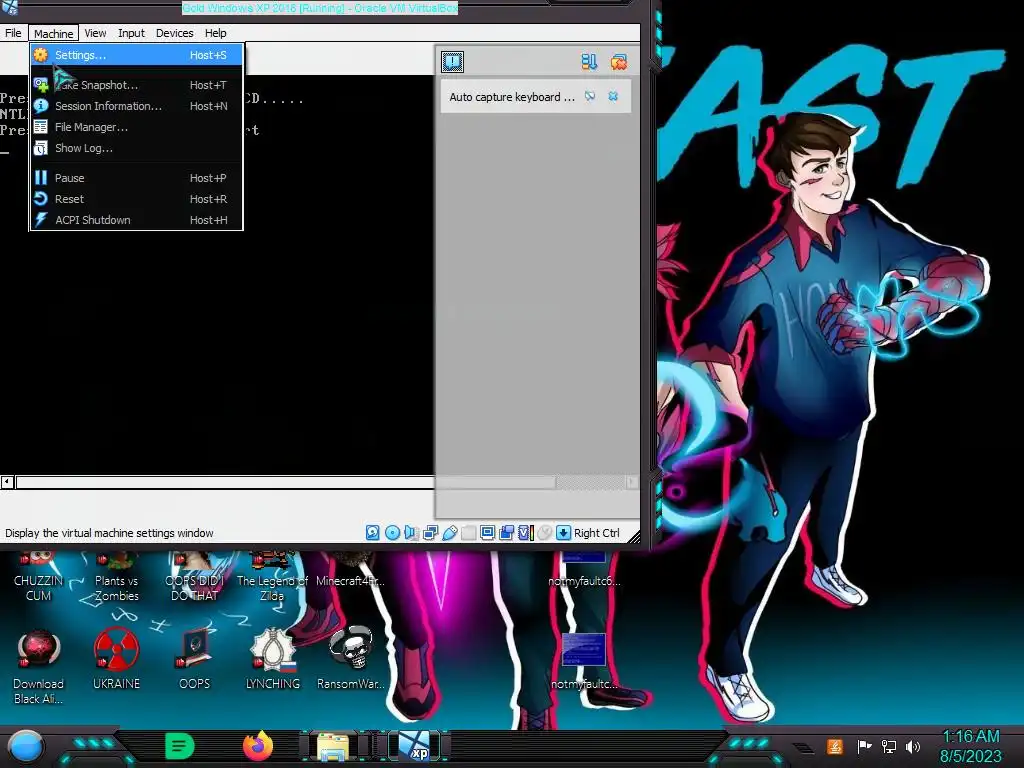Dismiss the Auto capture keyboard notification
The image size is (1024, 768).
pyautogui.click(x=613, y=96)
